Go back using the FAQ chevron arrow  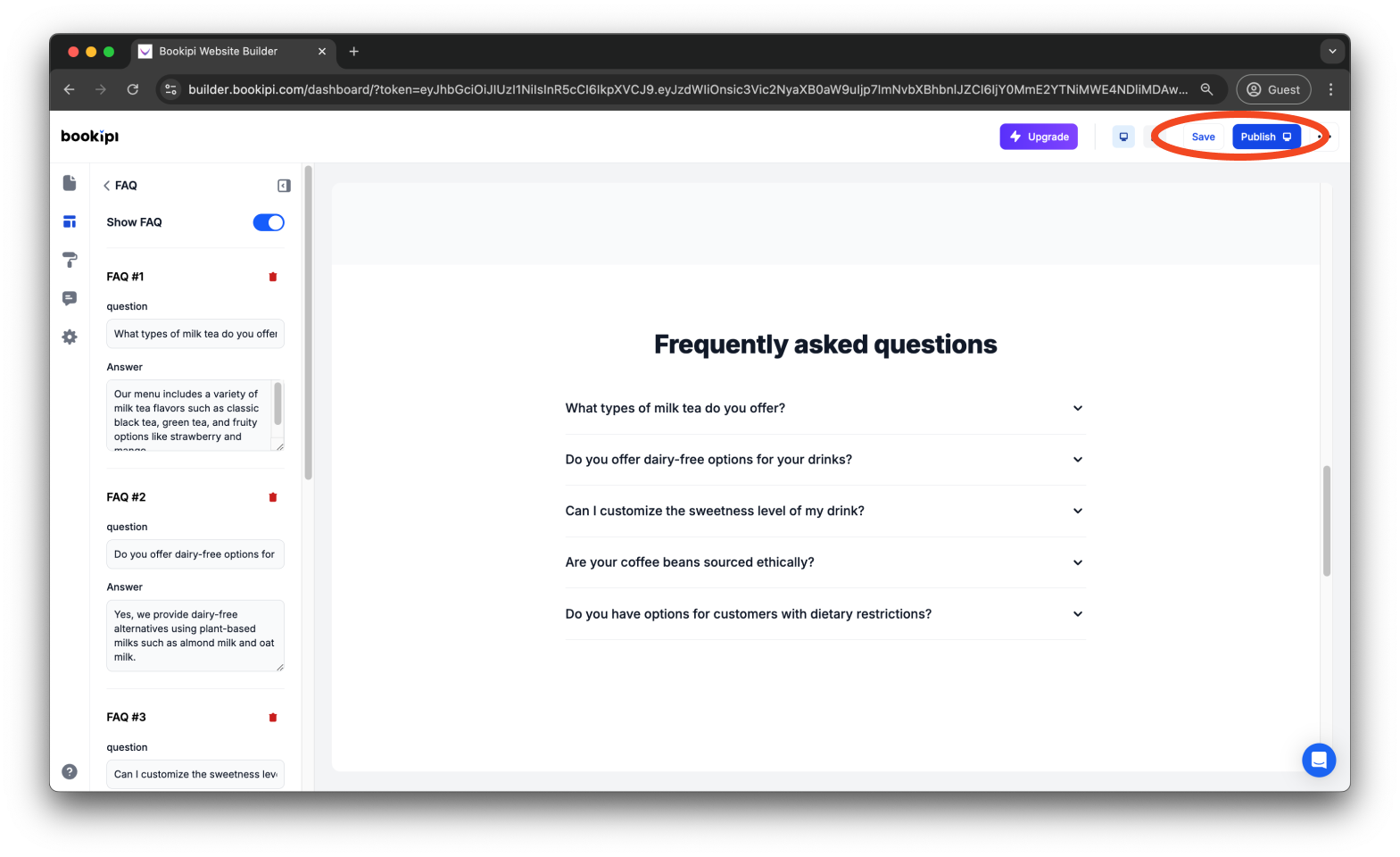[107, 186]
